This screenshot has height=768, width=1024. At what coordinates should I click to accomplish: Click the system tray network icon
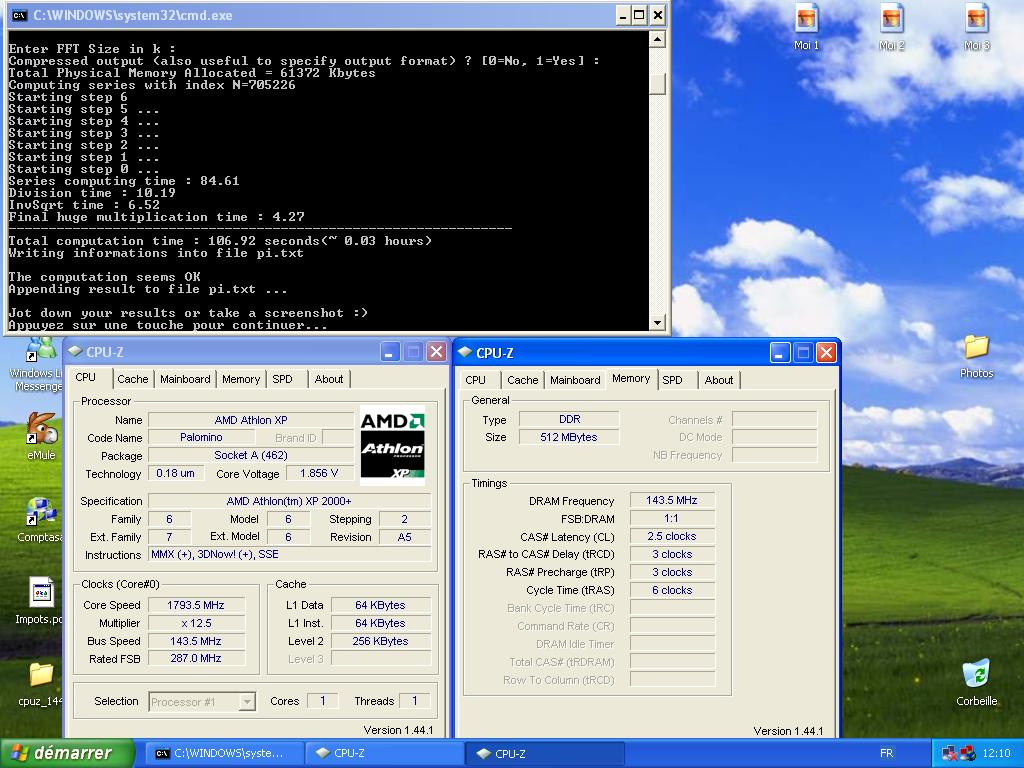pos(949,753)
